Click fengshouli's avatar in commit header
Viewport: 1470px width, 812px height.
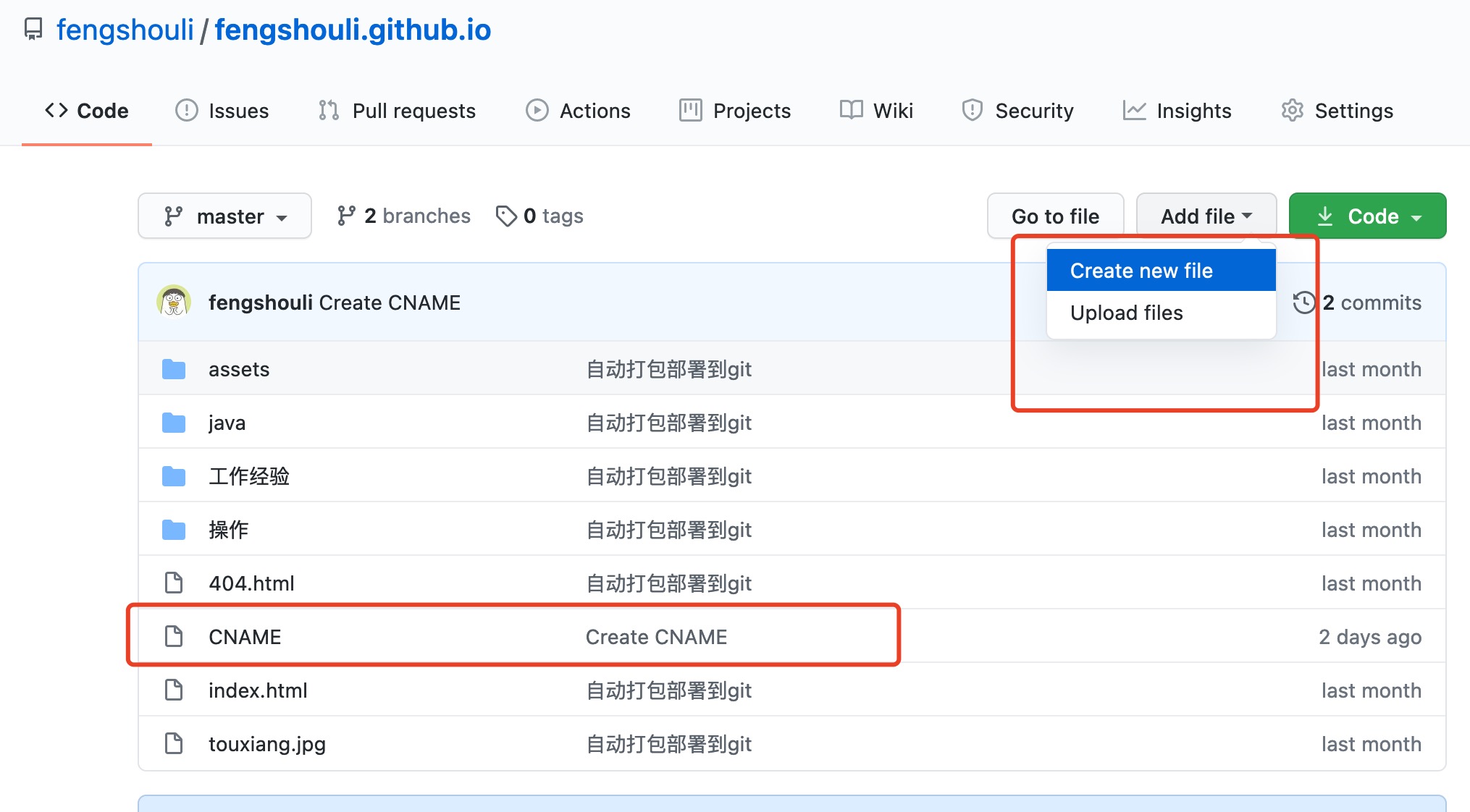174,302
